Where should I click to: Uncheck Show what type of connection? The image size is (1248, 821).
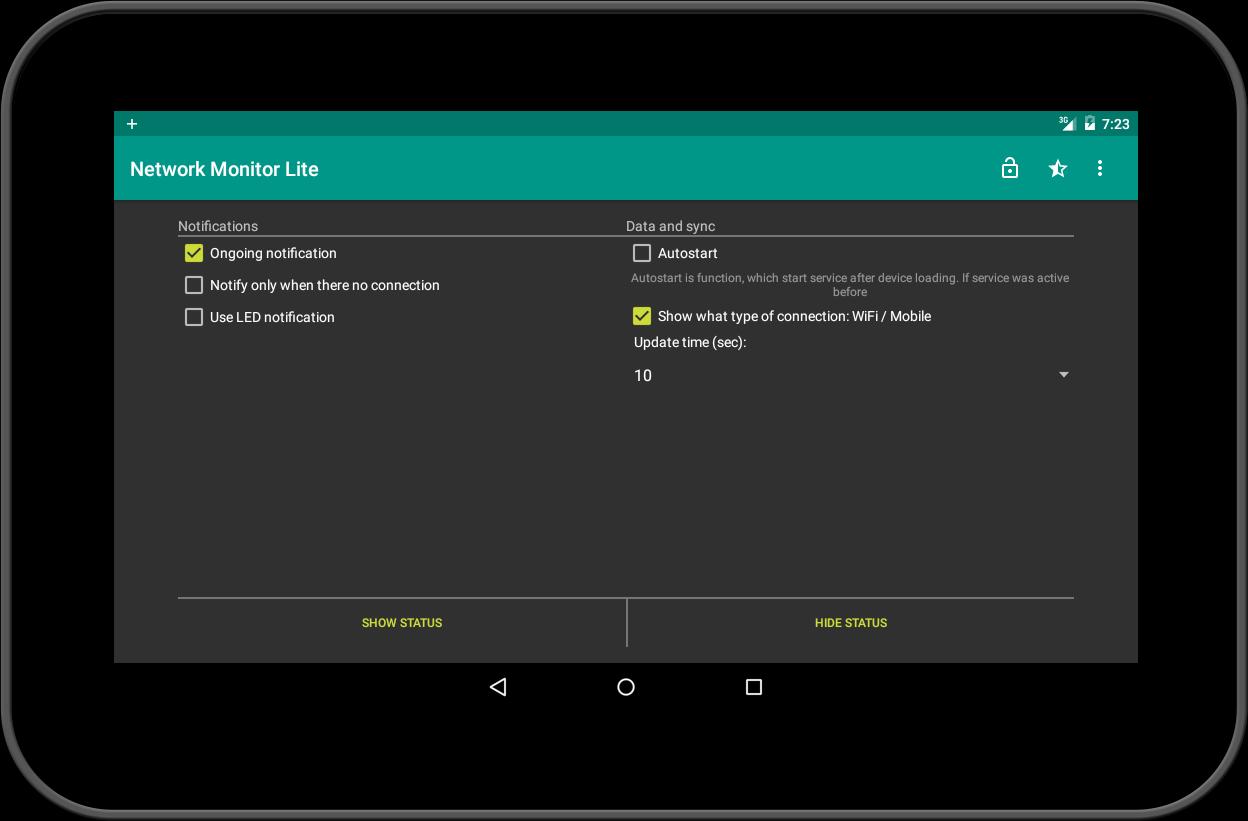[642, 316]
